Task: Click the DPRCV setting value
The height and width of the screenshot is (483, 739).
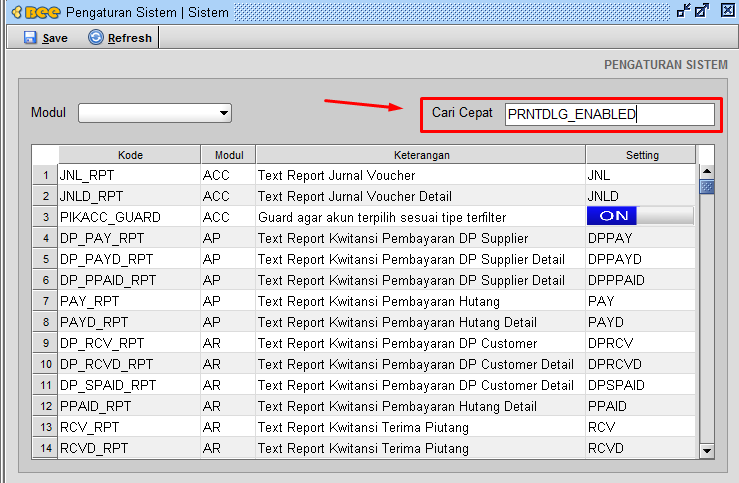Action: click(640, 343)
